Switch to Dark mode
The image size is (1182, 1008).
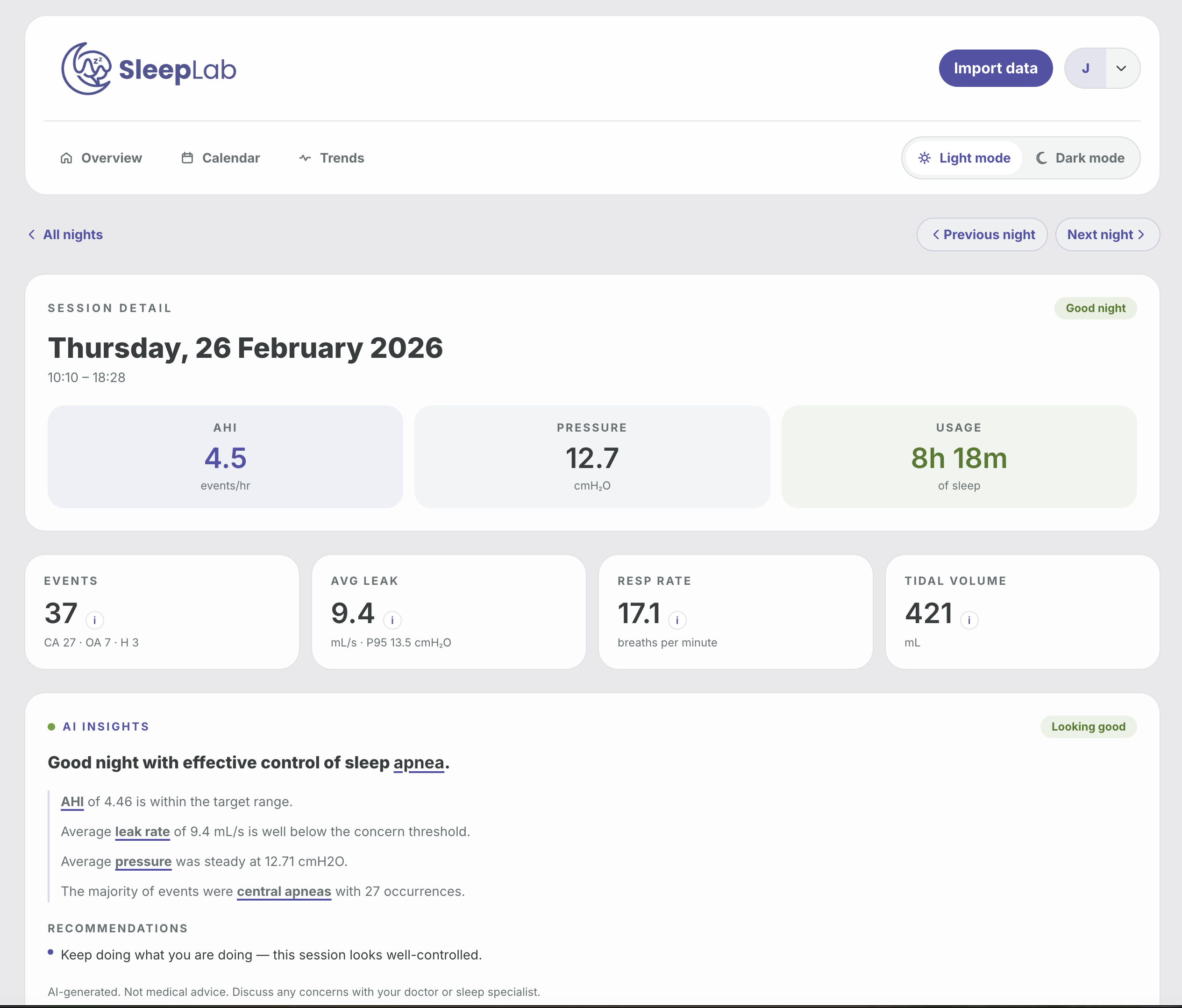pos(1081,158)
